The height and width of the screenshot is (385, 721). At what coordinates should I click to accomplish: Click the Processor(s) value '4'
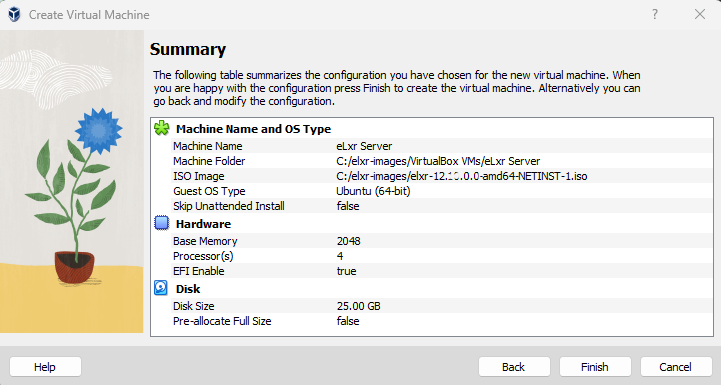tap(340, 256)
